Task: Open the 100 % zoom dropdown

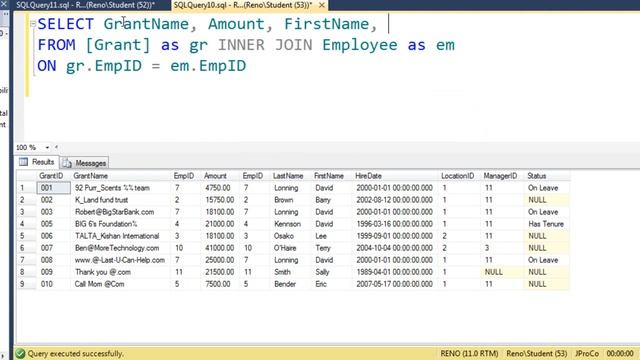Action: 47,147
